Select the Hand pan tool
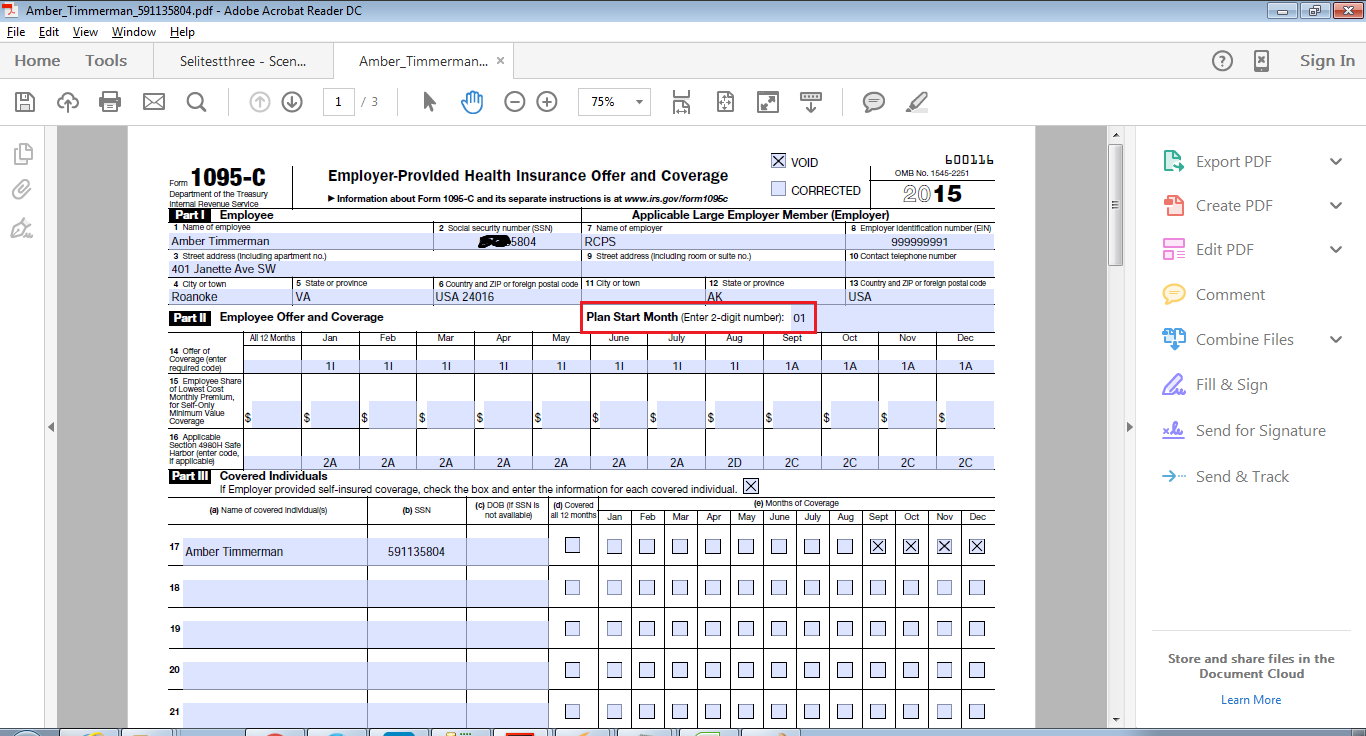This screenshot has width=1366, height=736. click(472, 102)
